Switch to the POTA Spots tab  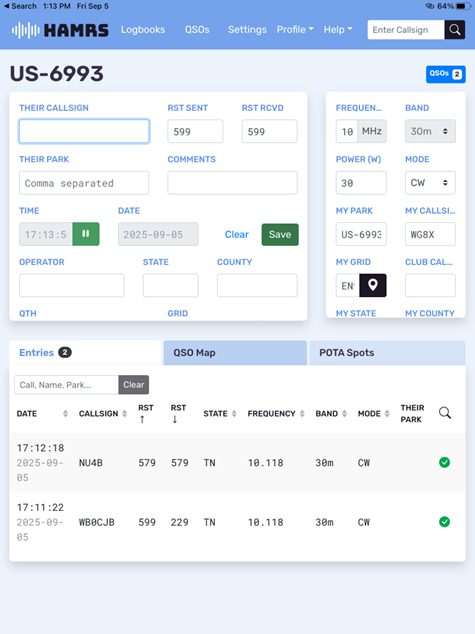click(388, 353)
